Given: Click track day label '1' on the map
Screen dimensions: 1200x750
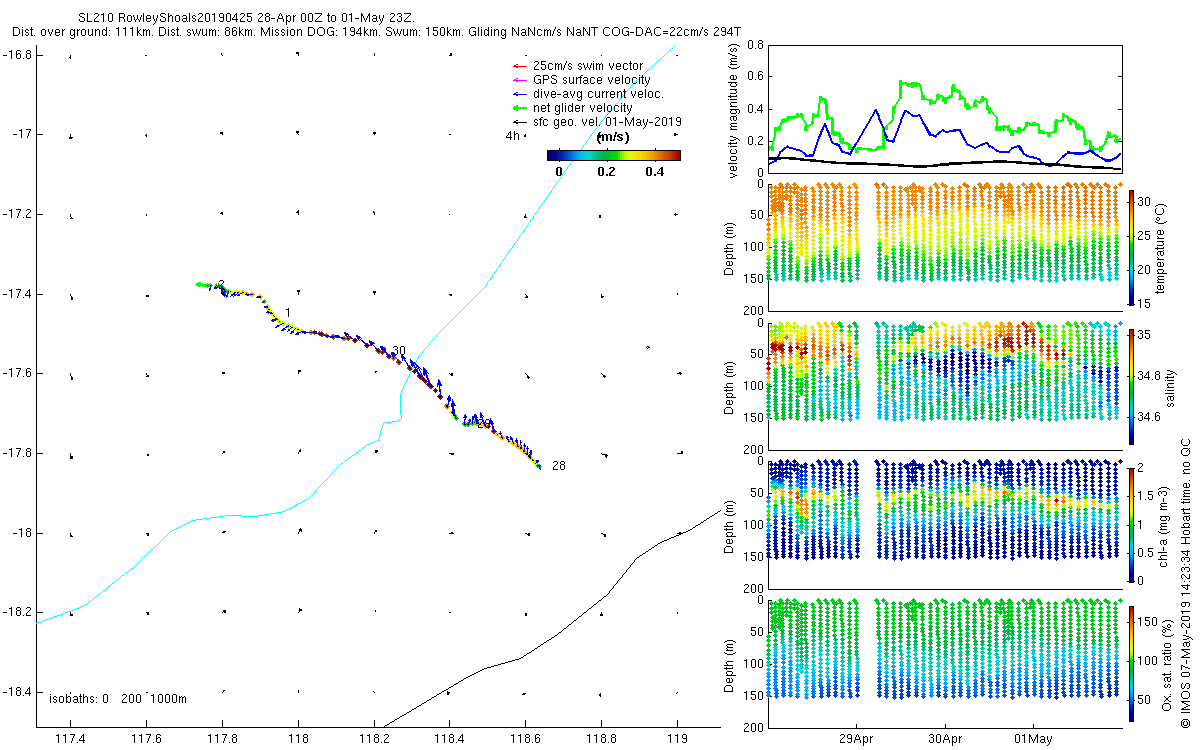Looking at the screenshot, I should click(288, 313).
